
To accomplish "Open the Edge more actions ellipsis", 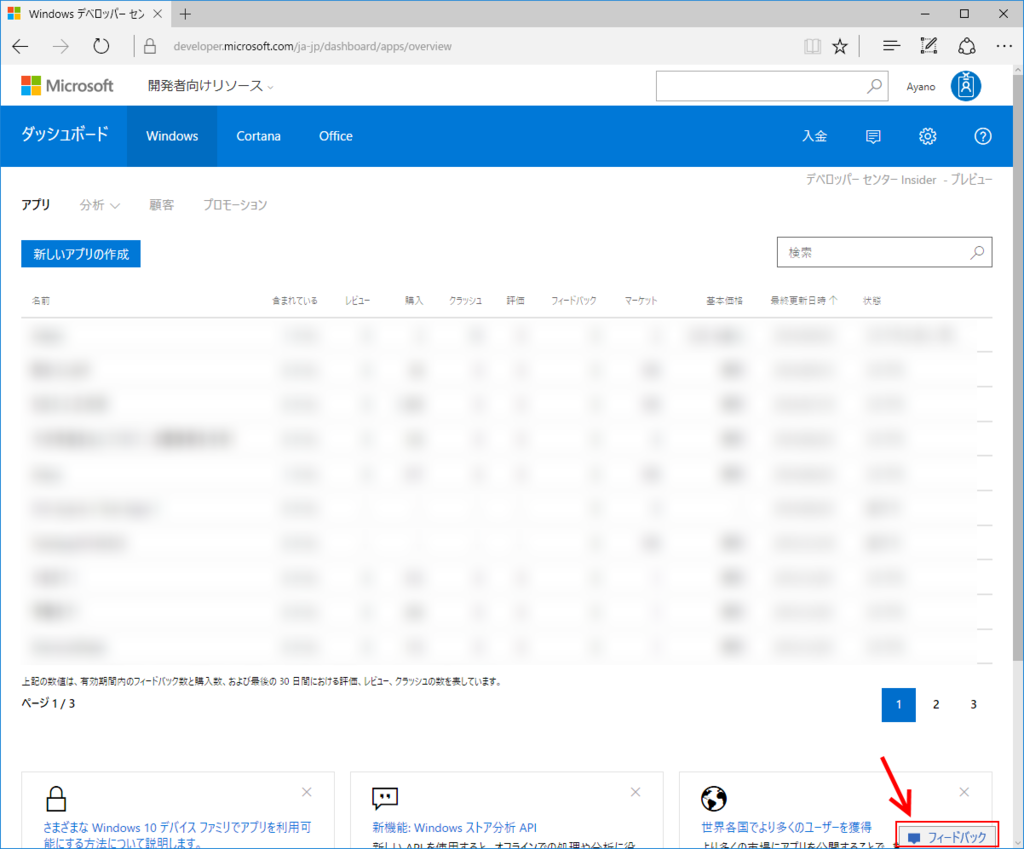I will 1004,46.
